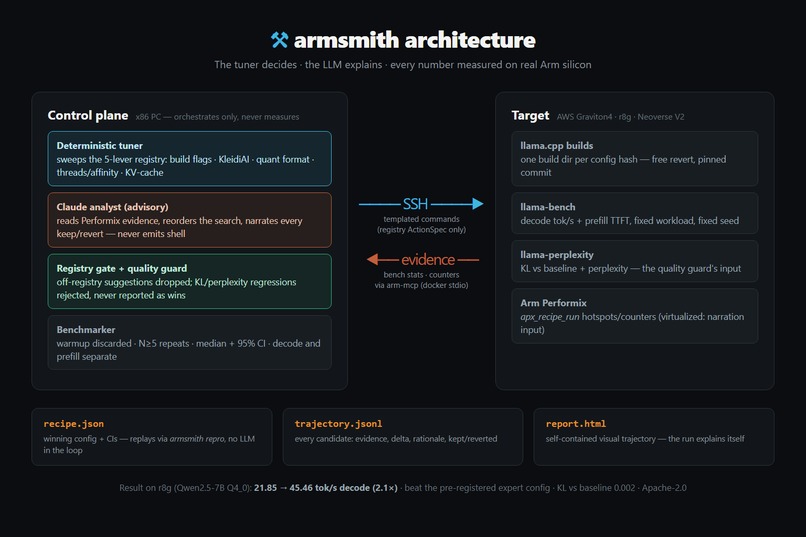Click the 'Benchmarker' heading

tap(86, 329)
